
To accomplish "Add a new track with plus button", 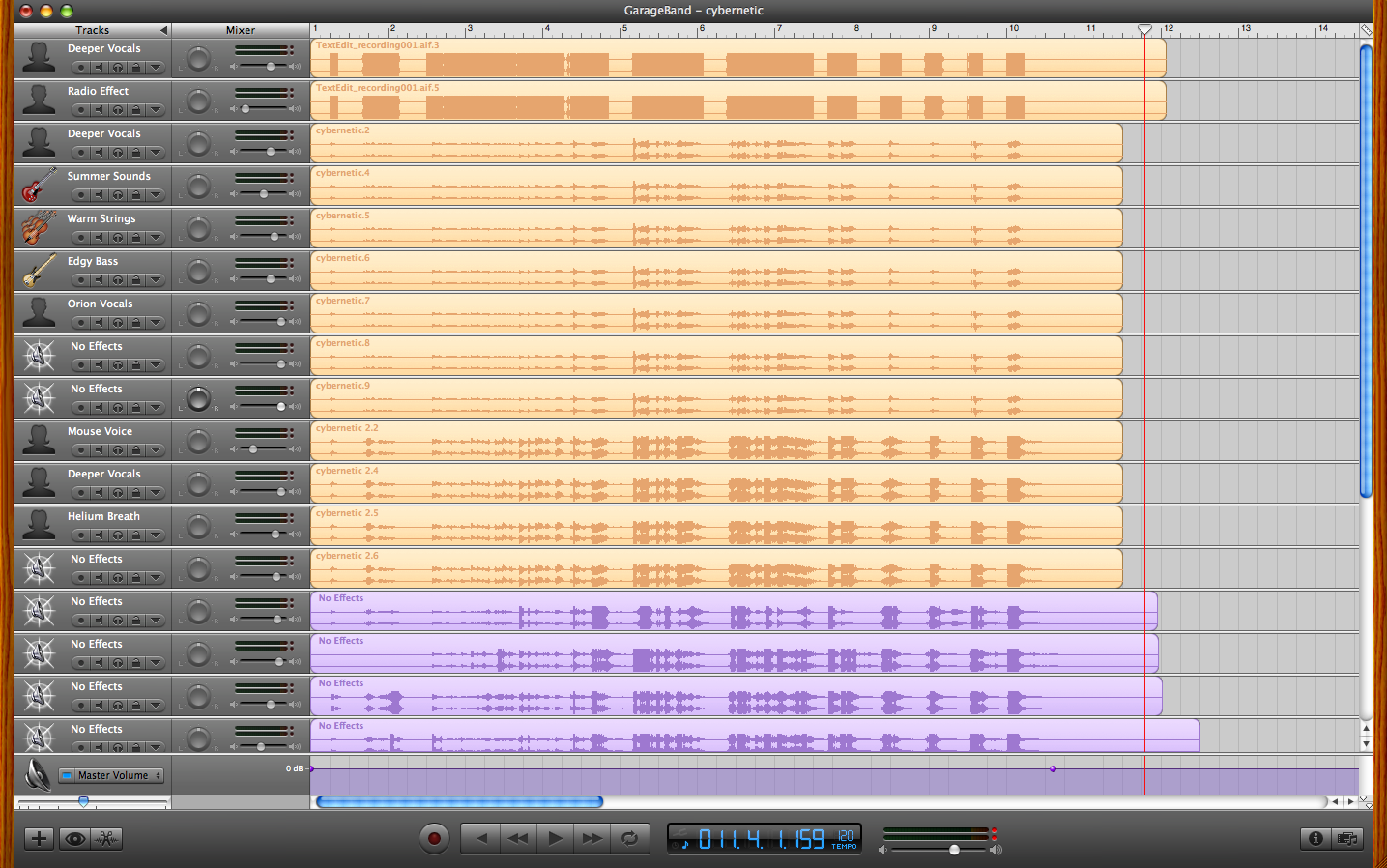I will pos(39,839).
